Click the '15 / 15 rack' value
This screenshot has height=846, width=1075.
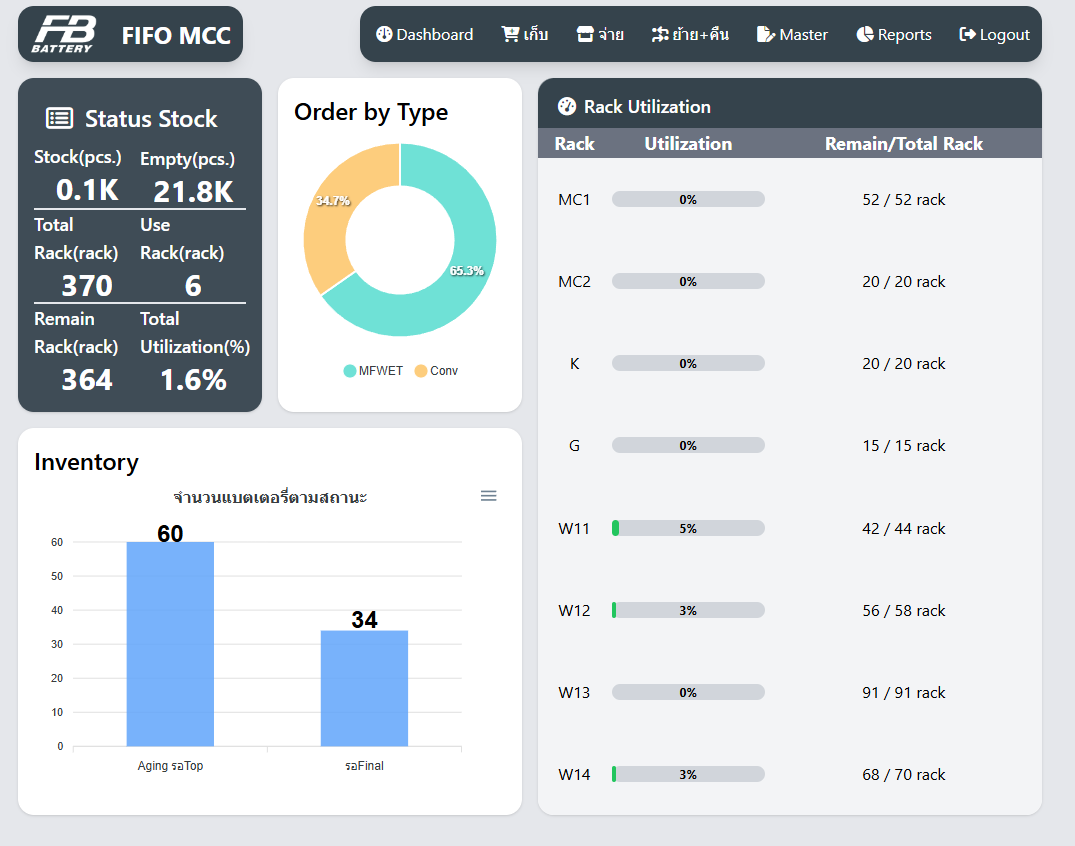tap(904, 446)
